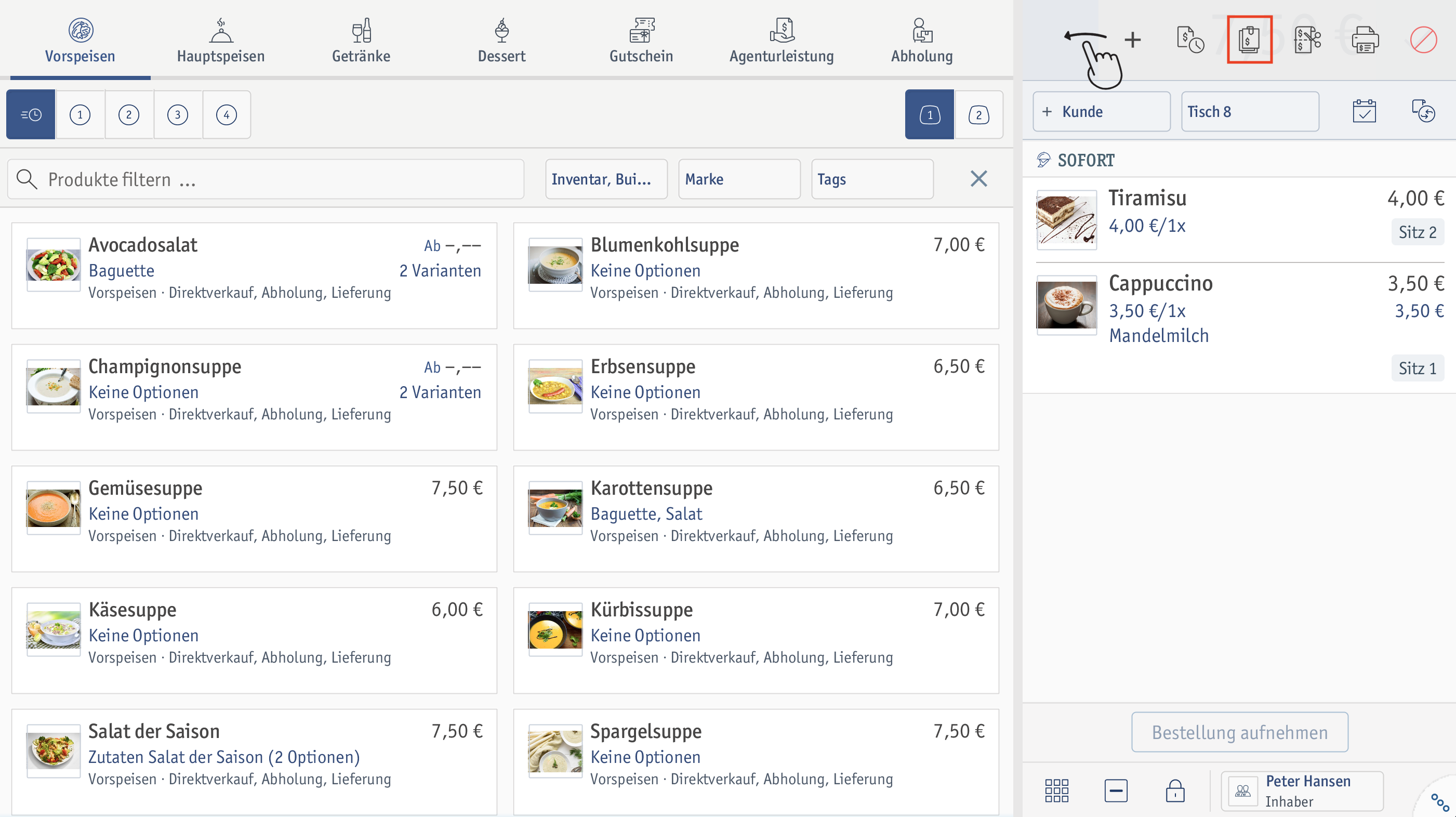
Task: Select the Dessert category tab
Action: click(501, 39)
